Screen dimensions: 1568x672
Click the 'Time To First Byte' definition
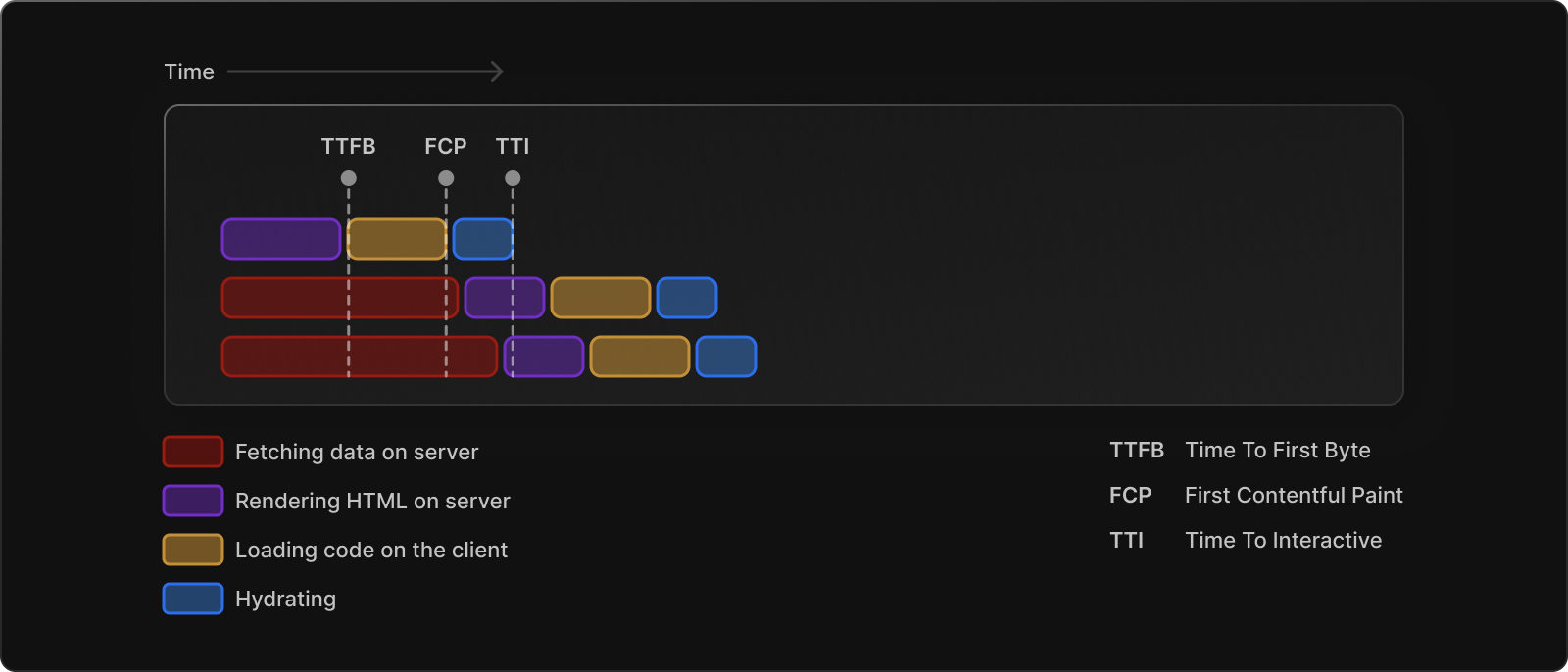click(x=1278, y=450)
